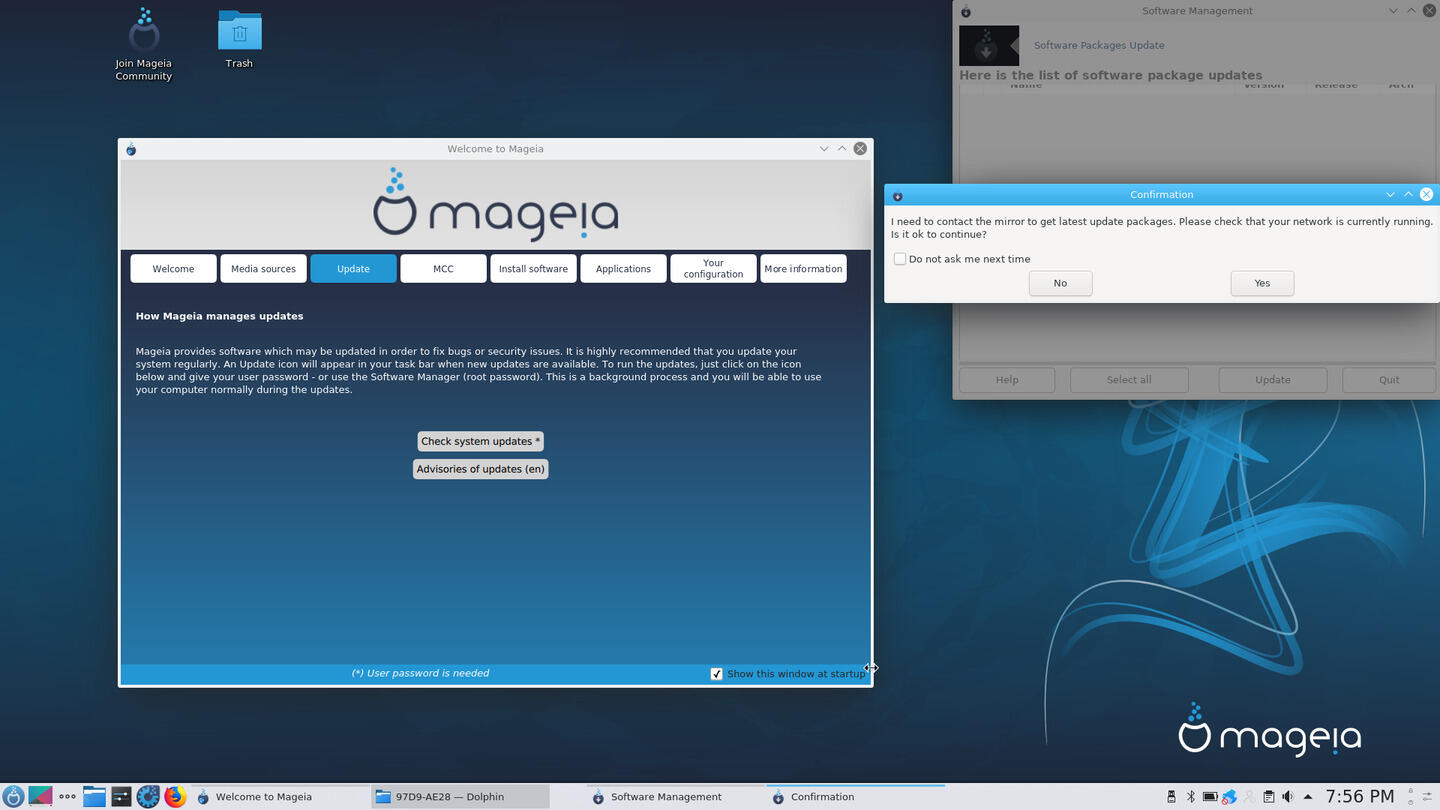Maximize the Software Management window
Viewport: 1440px width, 810px height.
point(1411,11)
